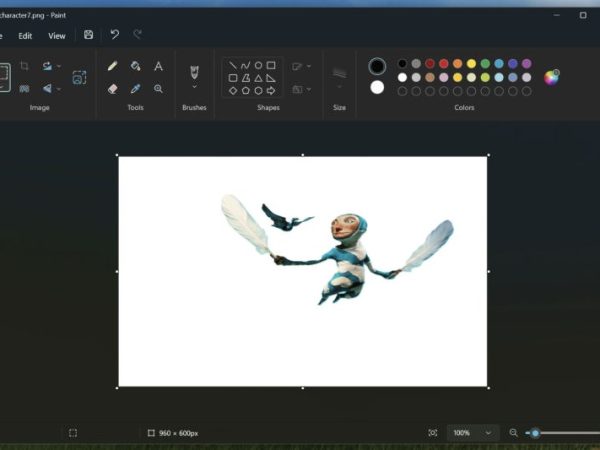Image resolution: width=600 pixels, height=450 pixels.
Task: Choose the Oval shape
Action: point(258,65)
